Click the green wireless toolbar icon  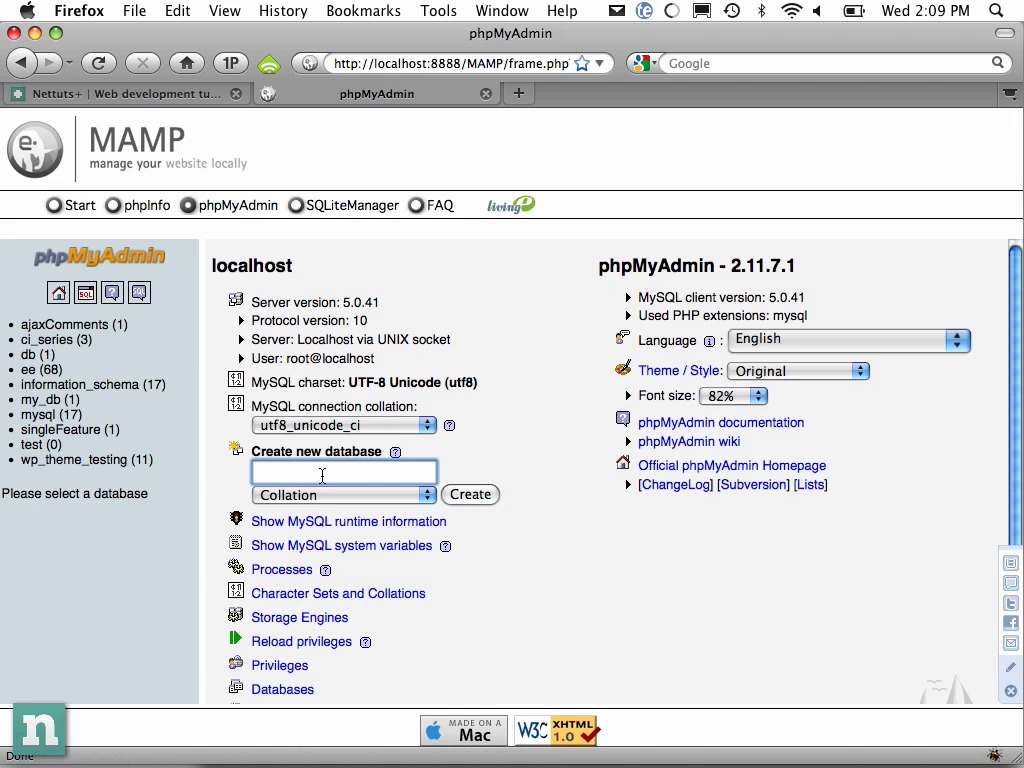tap(268, 63)
